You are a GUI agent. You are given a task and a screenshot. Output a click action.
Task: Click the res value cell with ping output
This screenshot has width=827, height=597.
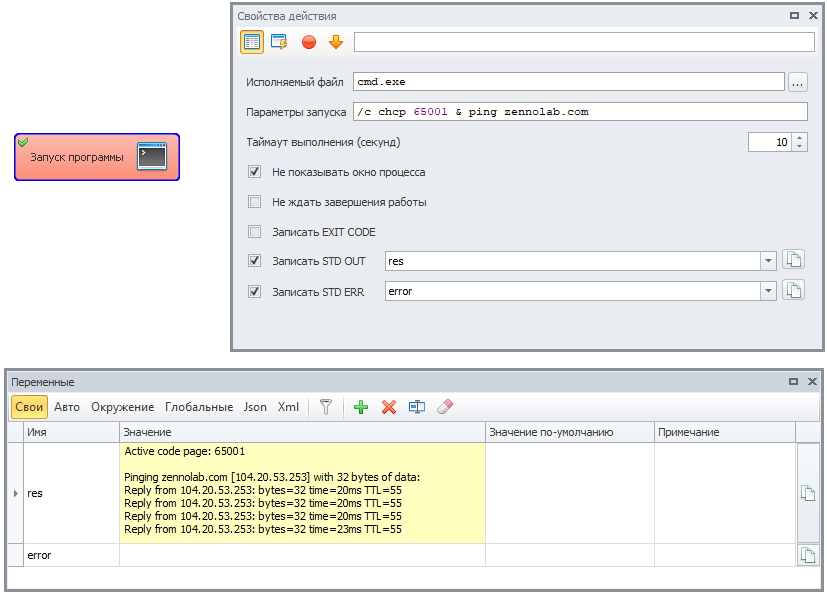(302, 493)
